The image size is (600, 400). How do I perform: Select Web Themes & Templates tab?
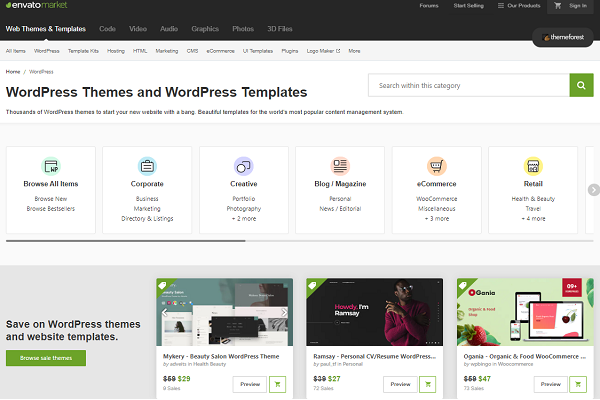[x=46, y=29]
